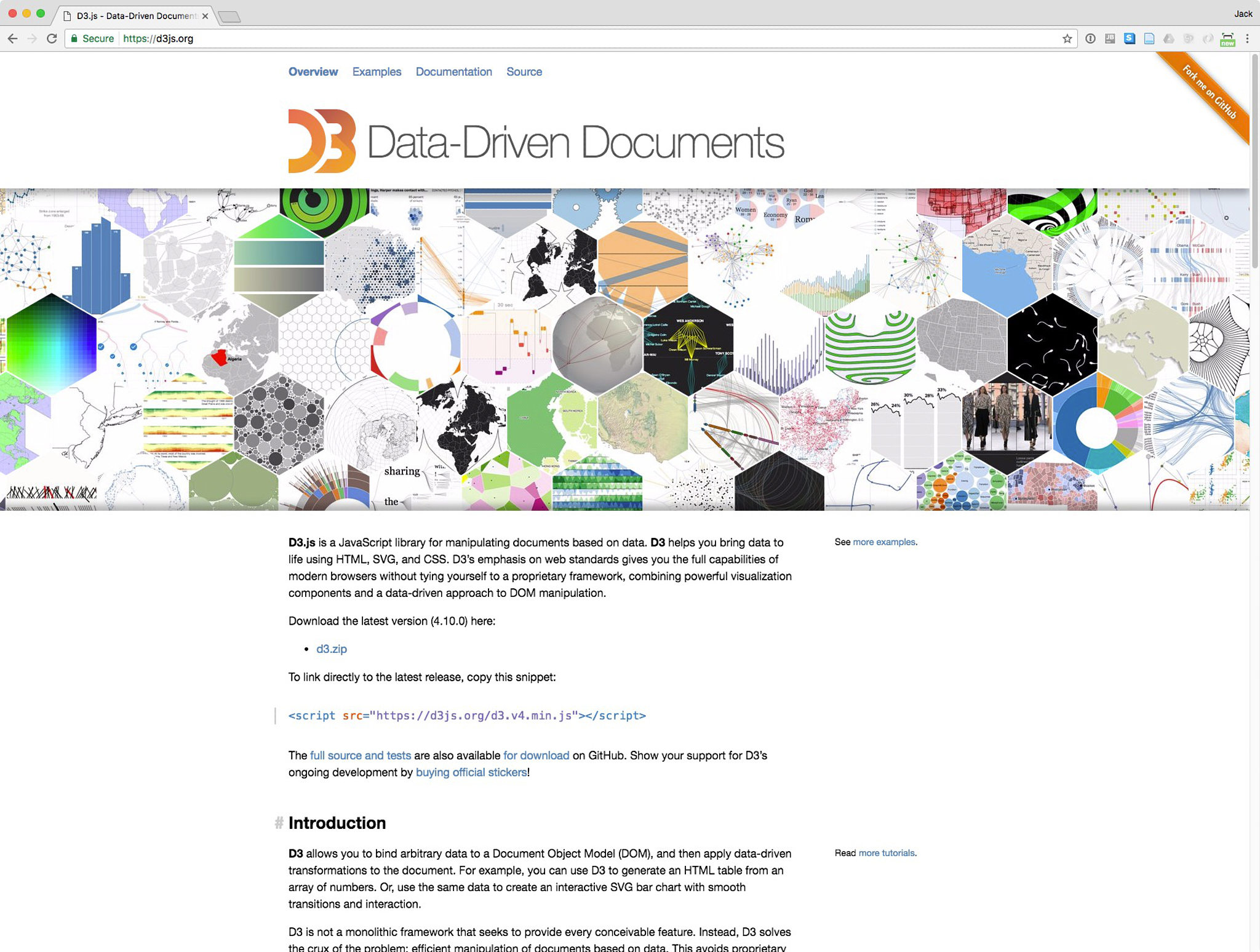Open the Source nav link
1260x952 pixels.
524,72
